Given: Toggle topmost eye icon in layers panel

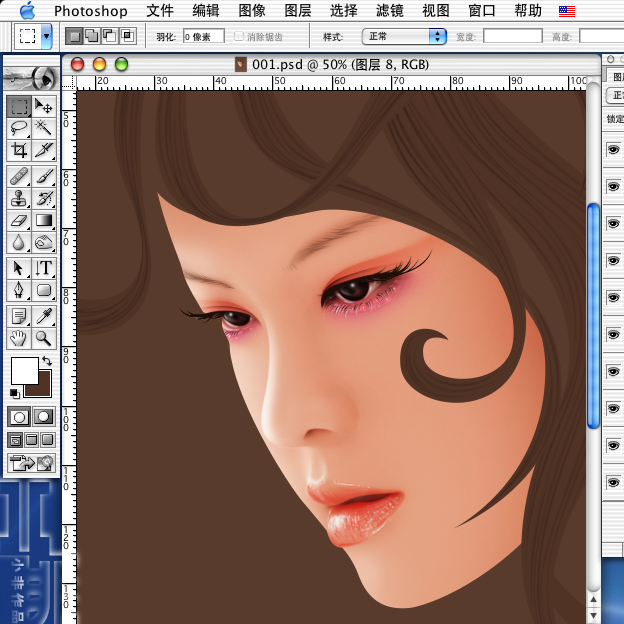Looking at the screenshot, I should (613, 150).
